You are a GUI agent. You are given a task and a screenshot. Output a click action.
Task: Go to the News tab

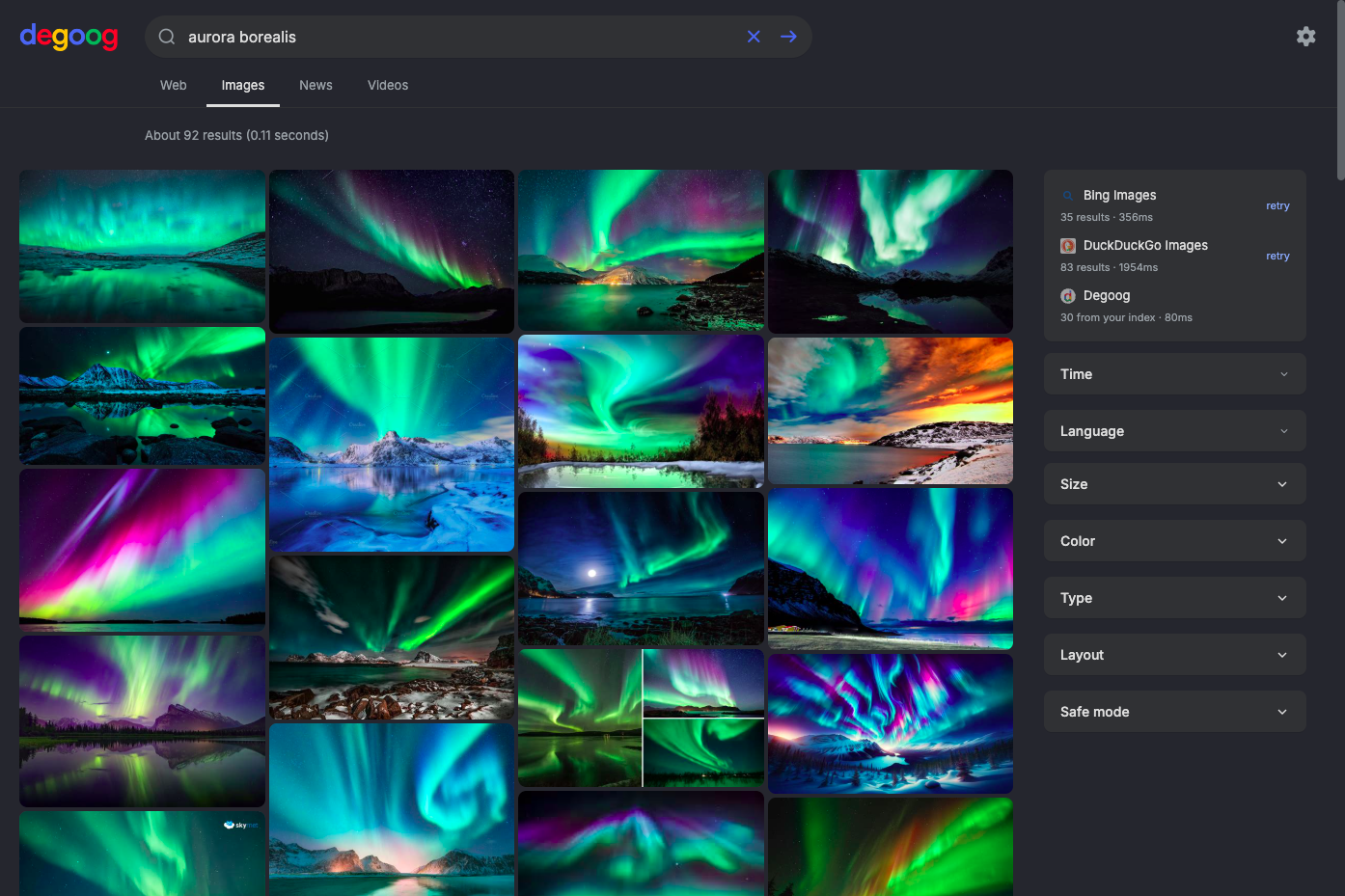coord(316,85)
